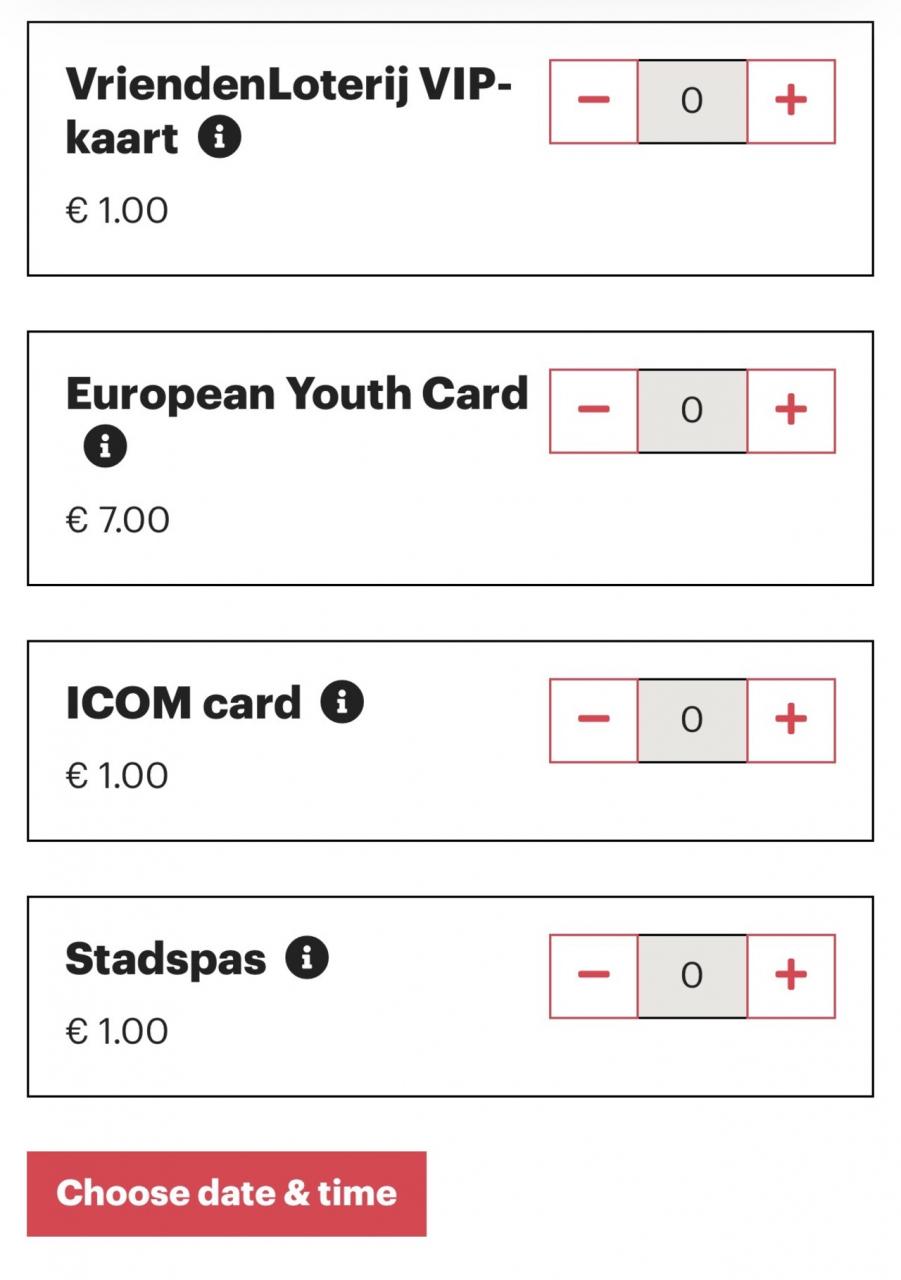Click the ICOM card ticket title
Image resolution: width=901 pixels, height=1280 pixels.
click(183, 704)
